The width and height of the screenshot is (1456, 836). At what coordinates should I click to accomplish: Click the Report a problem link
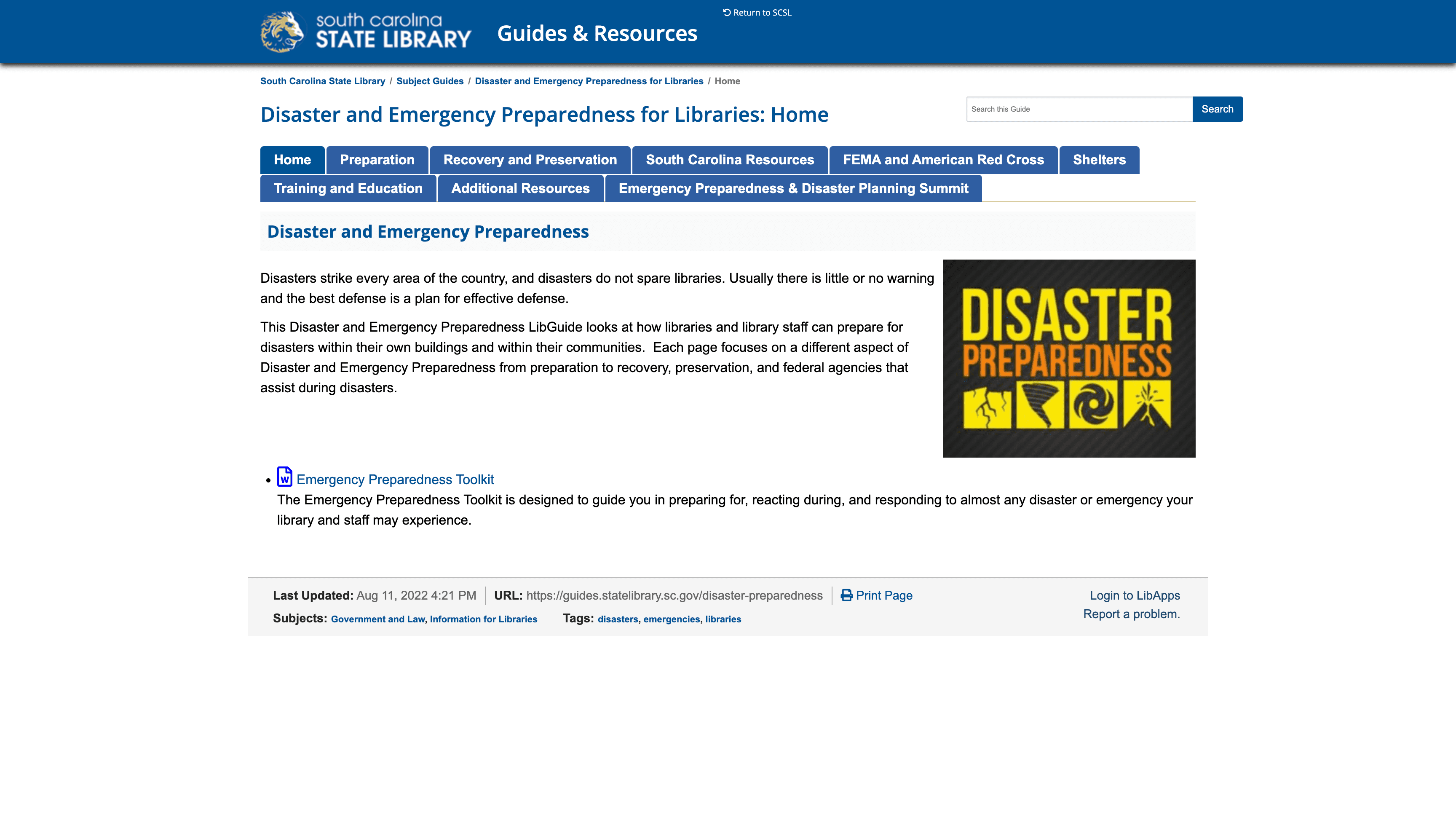coord(1131,614)
